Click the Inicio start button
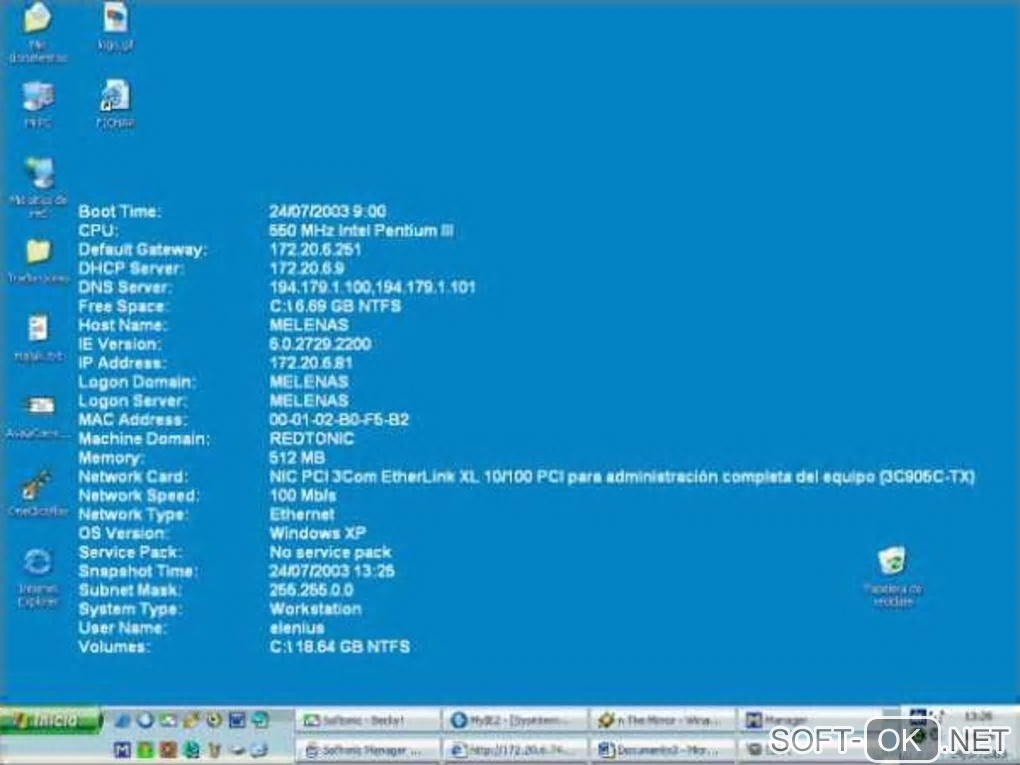This screenshot has height=765, width=1020. coord(51,720)
